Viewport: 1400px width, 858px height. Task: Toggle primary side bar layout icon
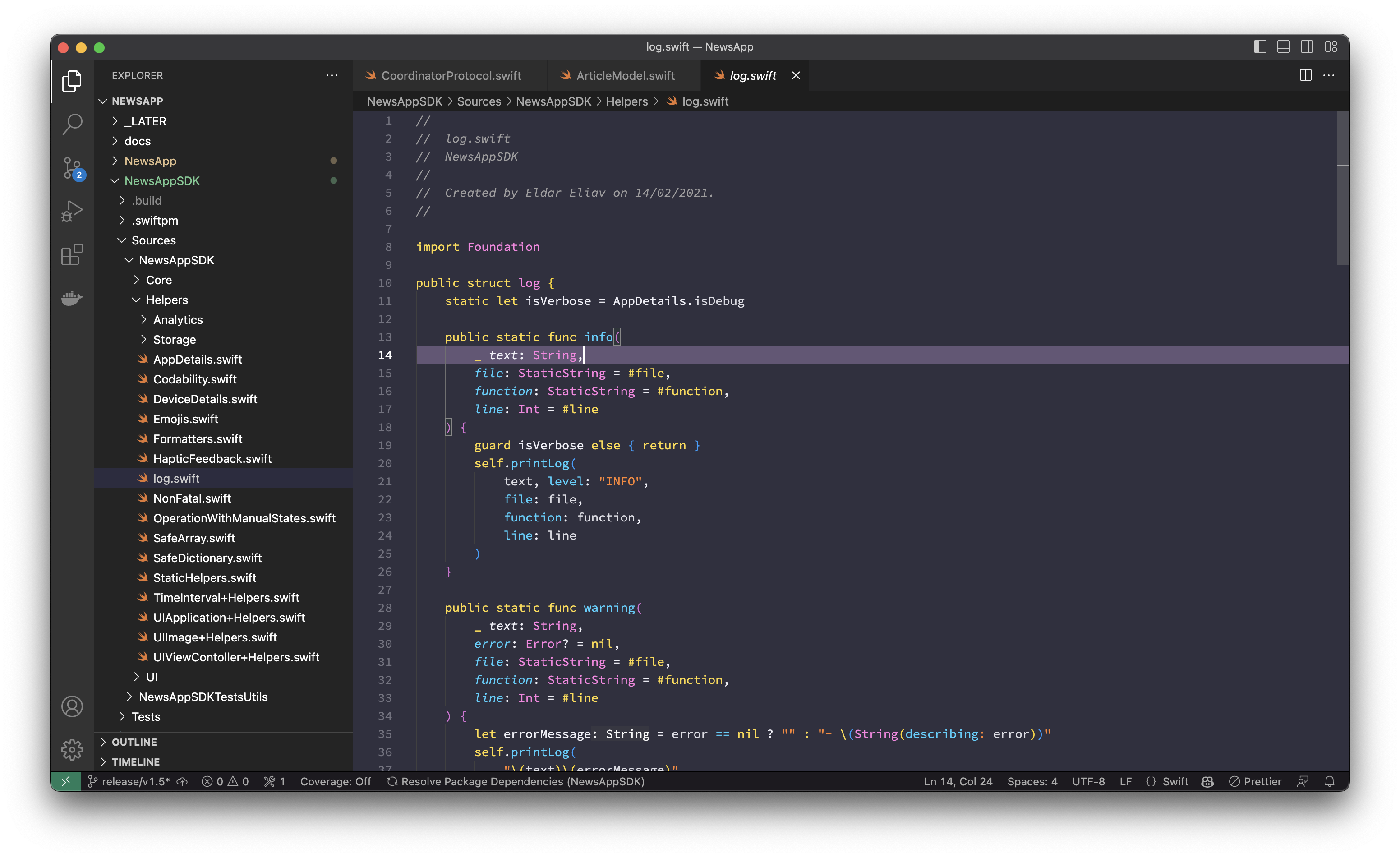tap(1260, 46)
